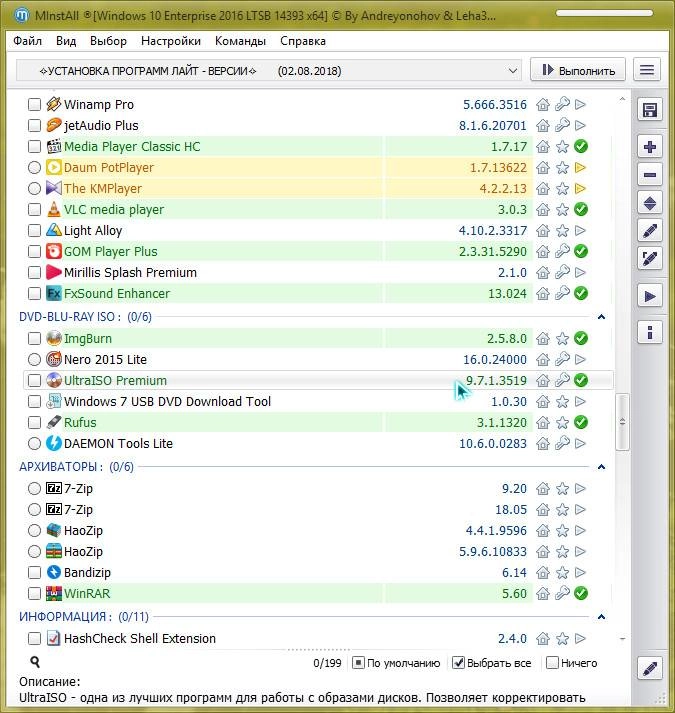Click the pencil edit sidebar icon
The width and height of the screenshot is (675, 713).
click(x=650, y=231)
